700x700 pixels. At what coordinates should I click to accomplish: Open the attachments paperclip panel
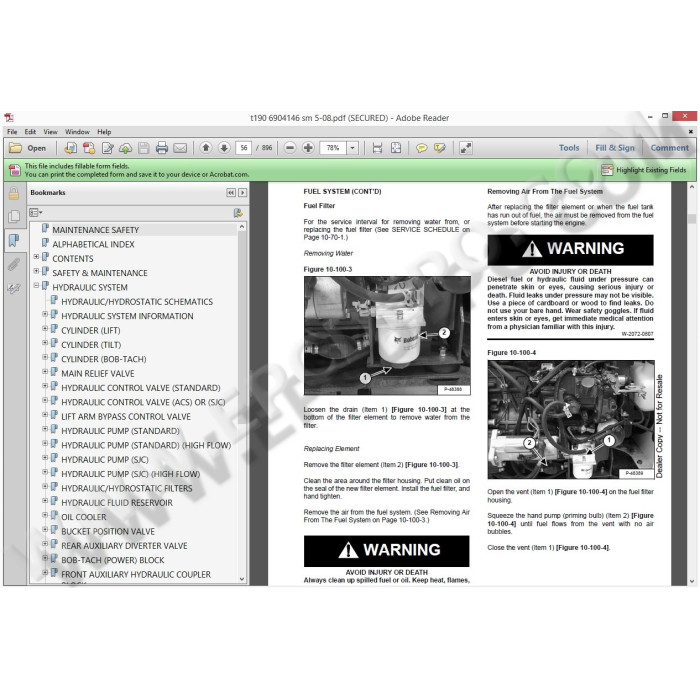(14, 265)
